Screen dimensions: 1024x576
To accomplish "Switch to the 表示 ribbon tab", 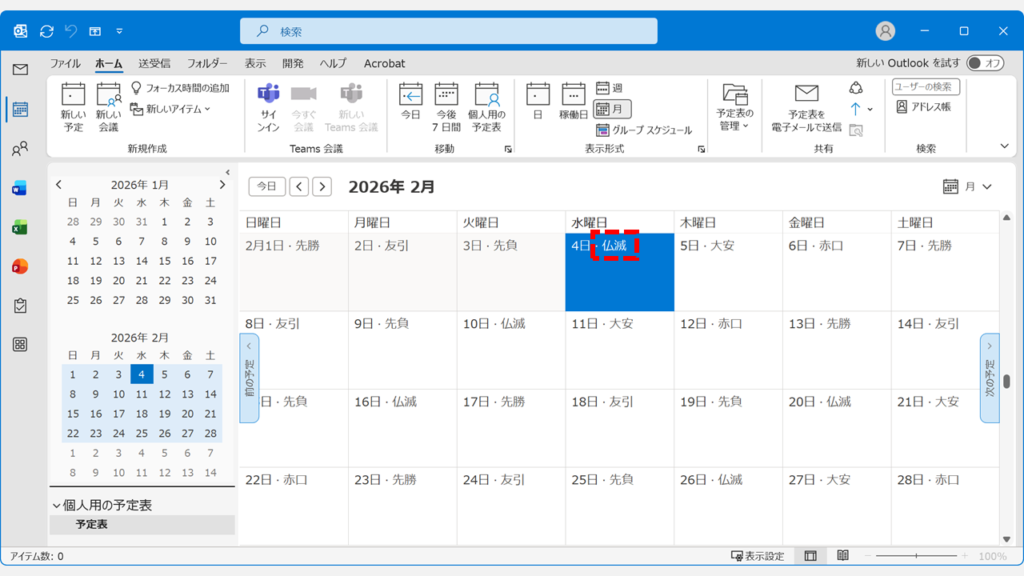I will coord(255,63).
